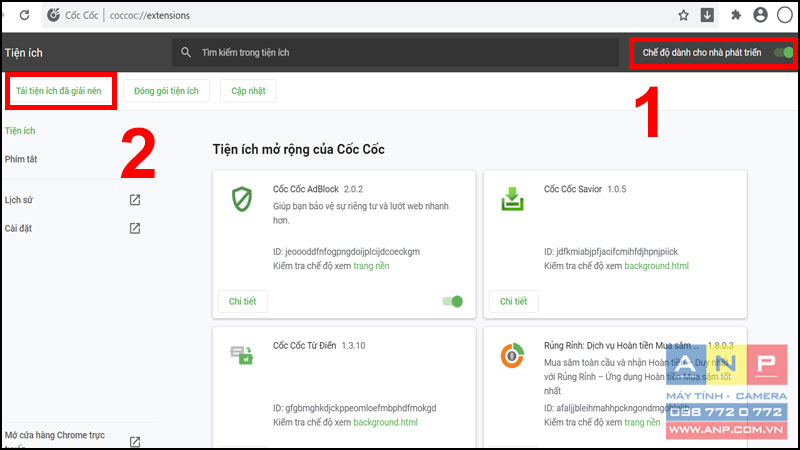Screen dimensions: 800x450
Task: Click the AdBlock version 2.0.2
Action: pos(353,189)
